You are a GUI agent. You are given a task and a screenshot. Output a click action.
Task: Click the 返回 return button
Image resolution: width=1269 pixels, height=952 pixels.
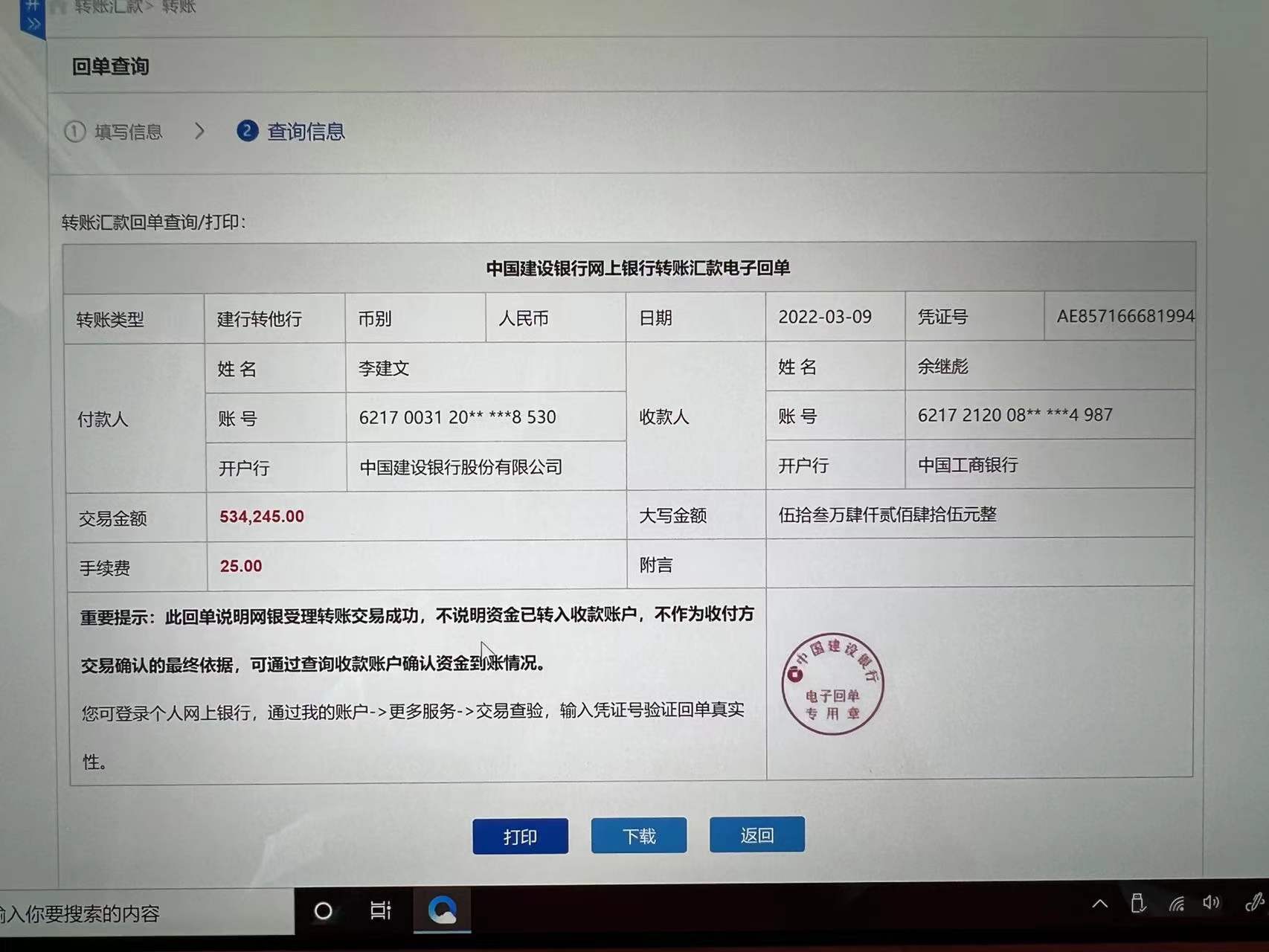(757, 834)
